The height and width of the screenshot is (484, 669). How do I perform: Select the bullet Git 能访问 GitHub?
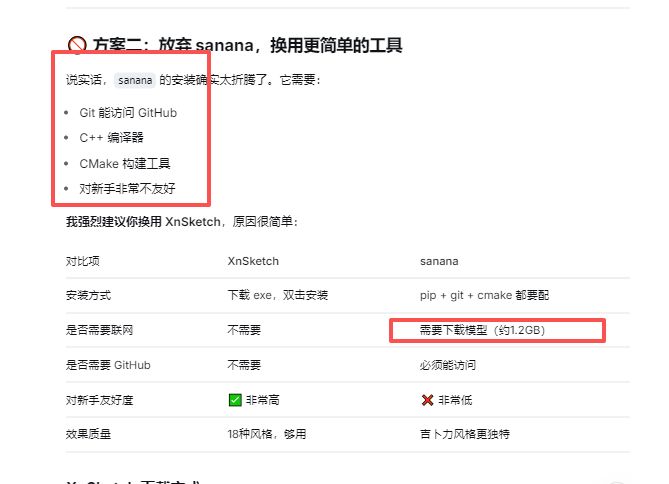click(128, 113)
